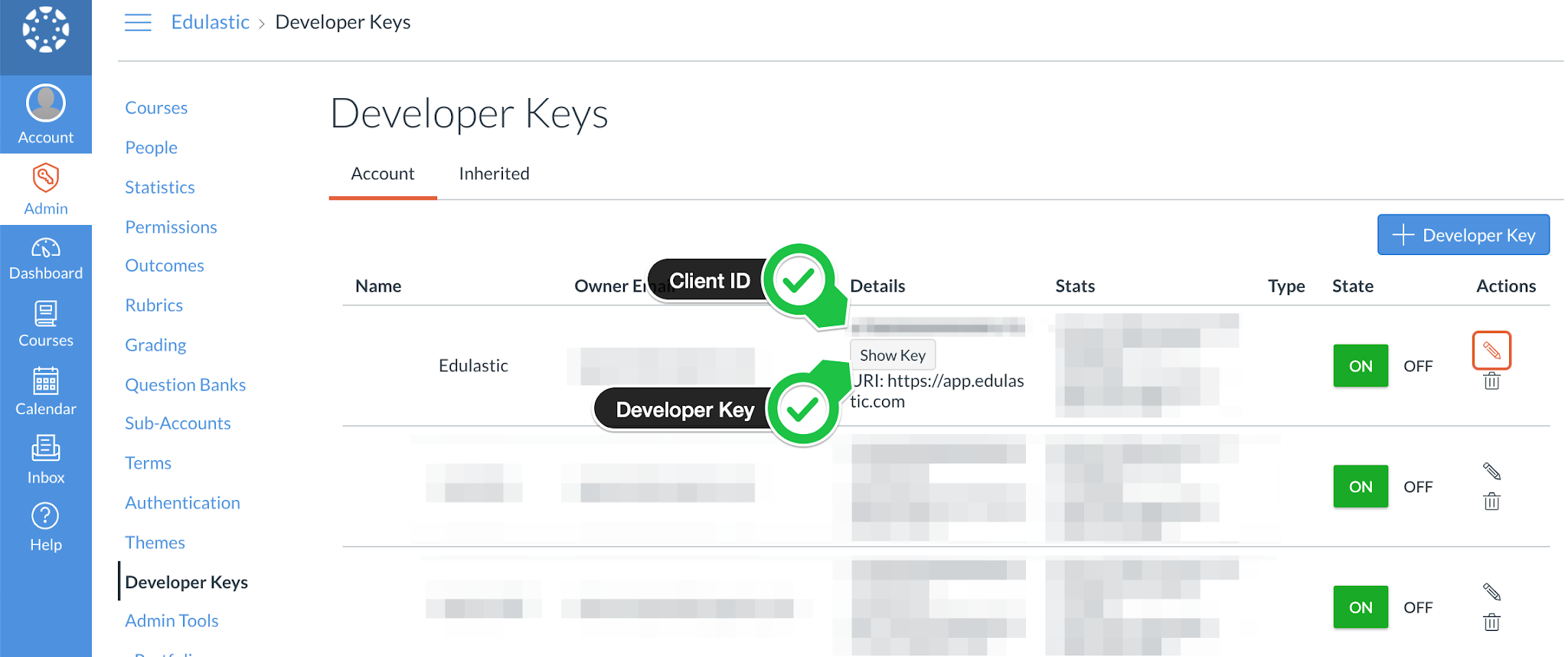
Task: Open the People admin link
Action: [152, 148]
